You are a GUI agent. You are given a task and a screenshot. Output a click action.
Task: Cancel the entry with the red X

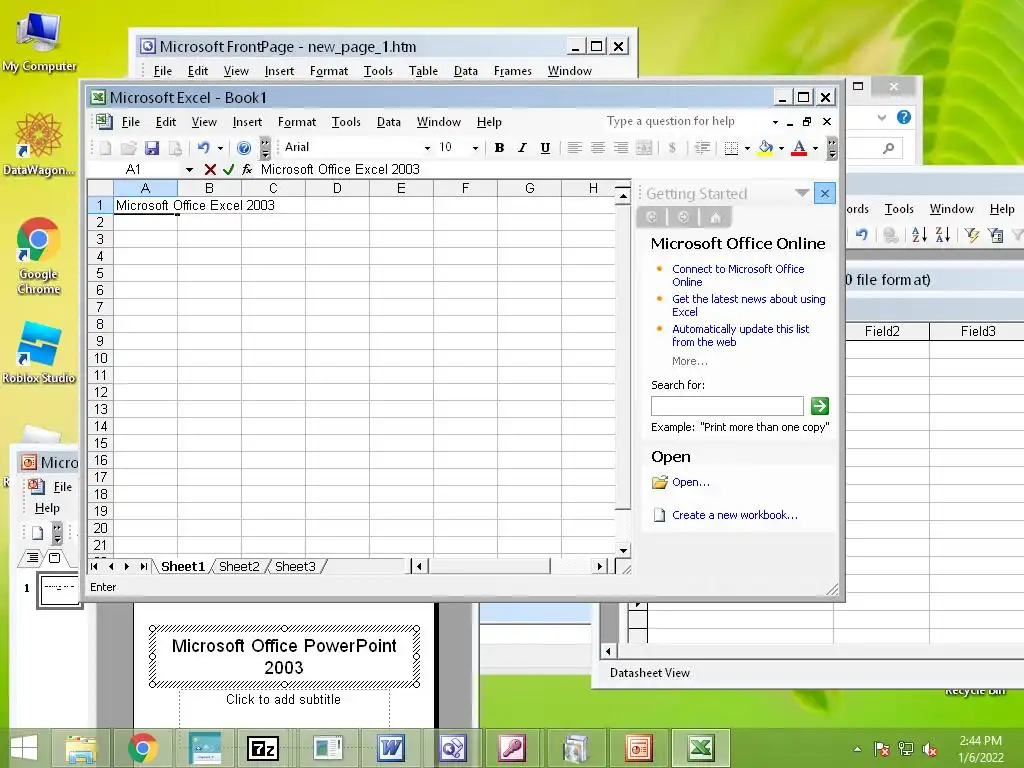pos(210,170)
